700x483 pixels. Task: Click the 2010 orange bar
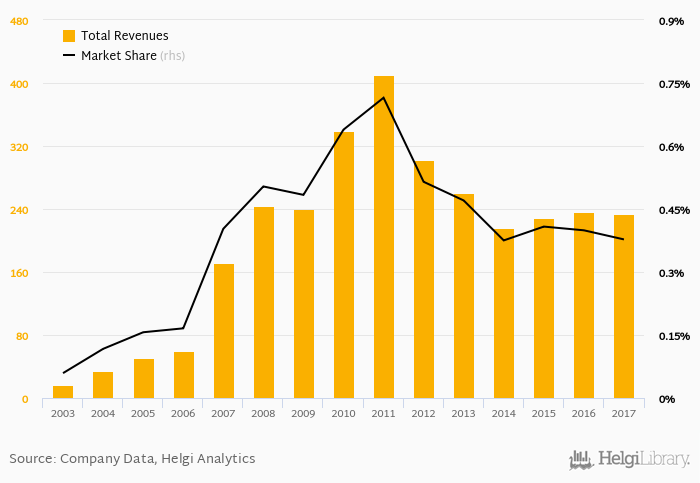(344, 265)
